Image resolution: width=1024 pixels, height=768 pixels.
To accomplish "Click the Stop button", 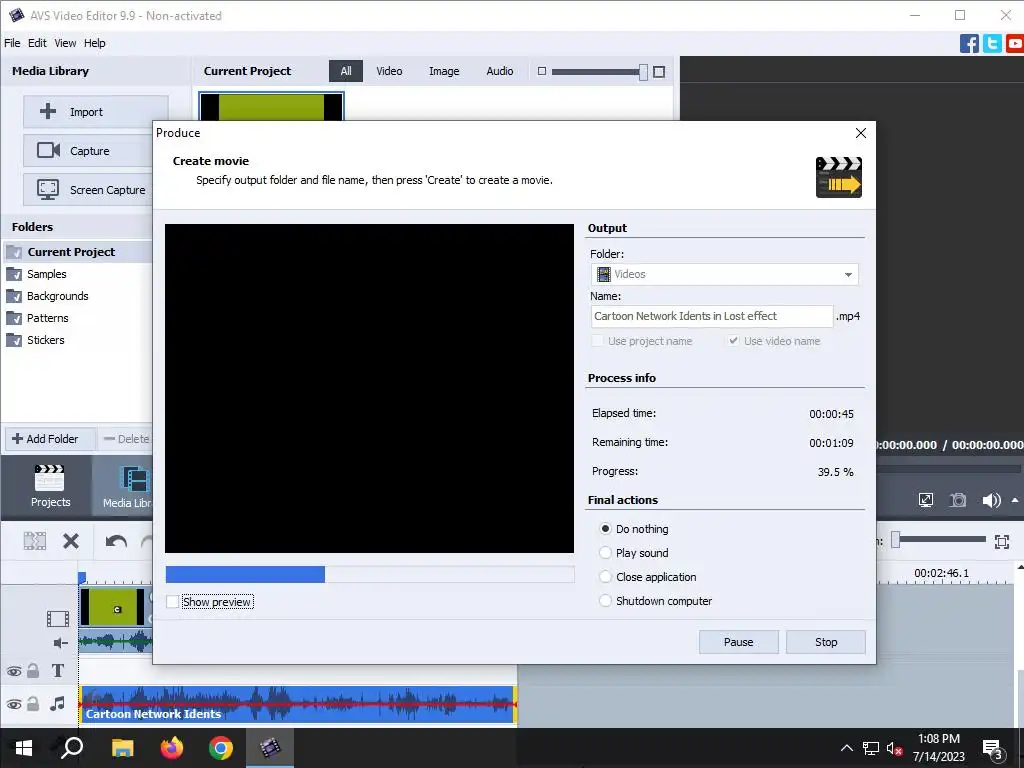I will coord(826,642).
